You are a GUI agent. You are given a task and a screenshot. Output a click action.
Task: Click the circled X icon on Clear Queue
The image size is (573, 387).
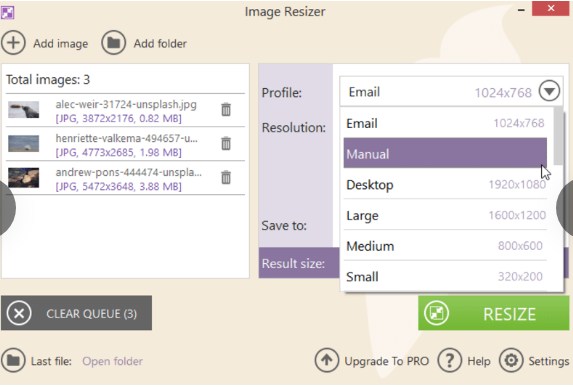(x=19, y=313)
